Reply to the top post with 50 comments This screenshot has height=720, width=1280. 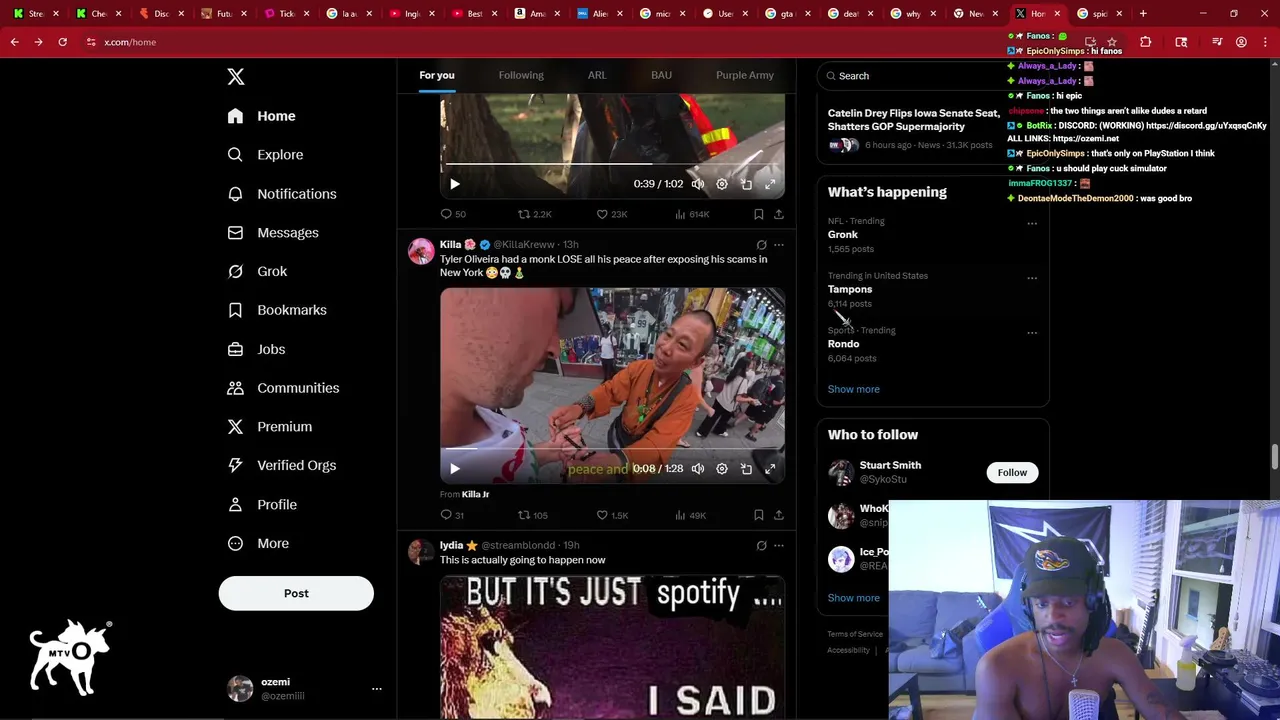tap(453, 214)
